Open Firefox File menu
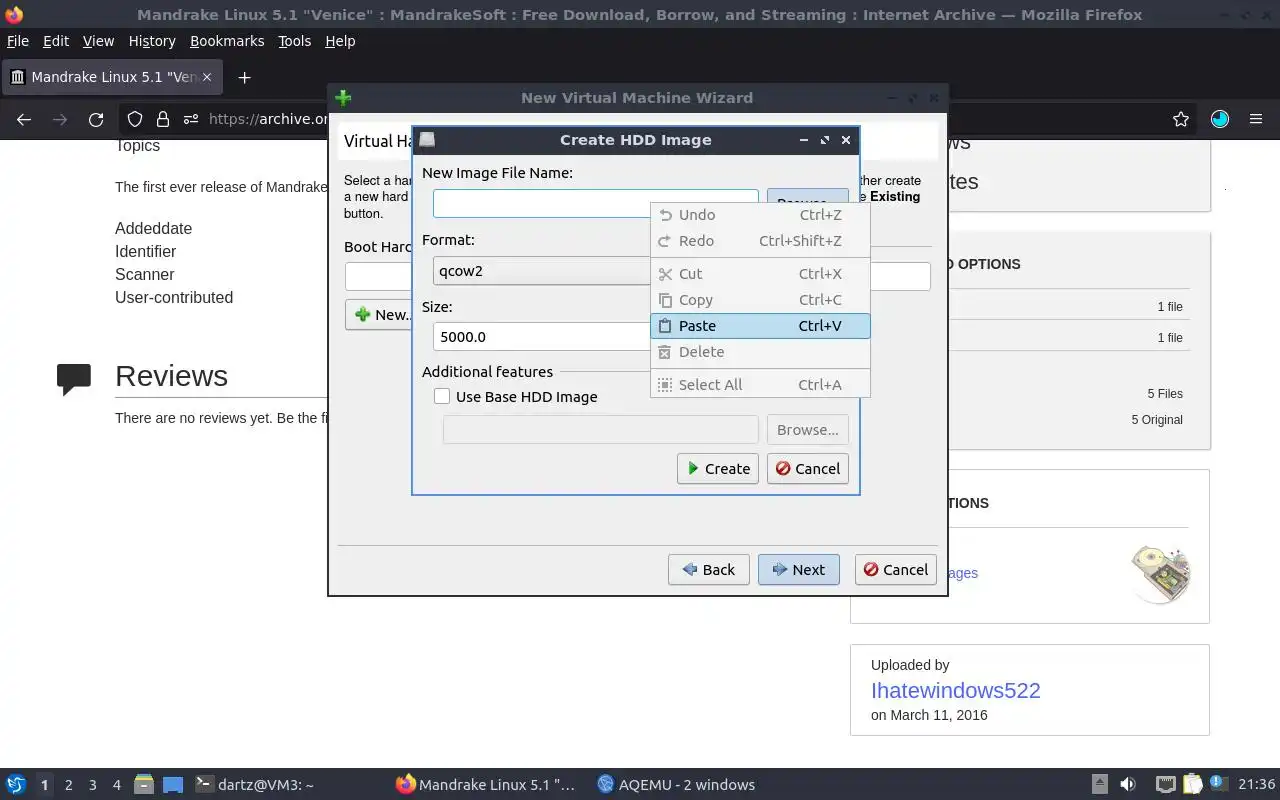This screenshot has width=1280, height=800. click(x=18, y=41)
